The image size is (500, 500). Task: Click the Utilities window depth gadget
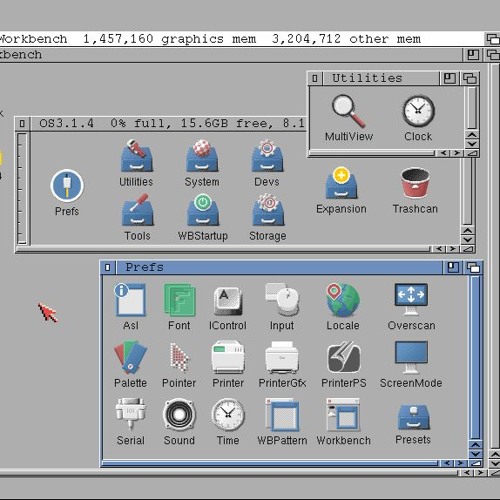[x=469, y=79]
